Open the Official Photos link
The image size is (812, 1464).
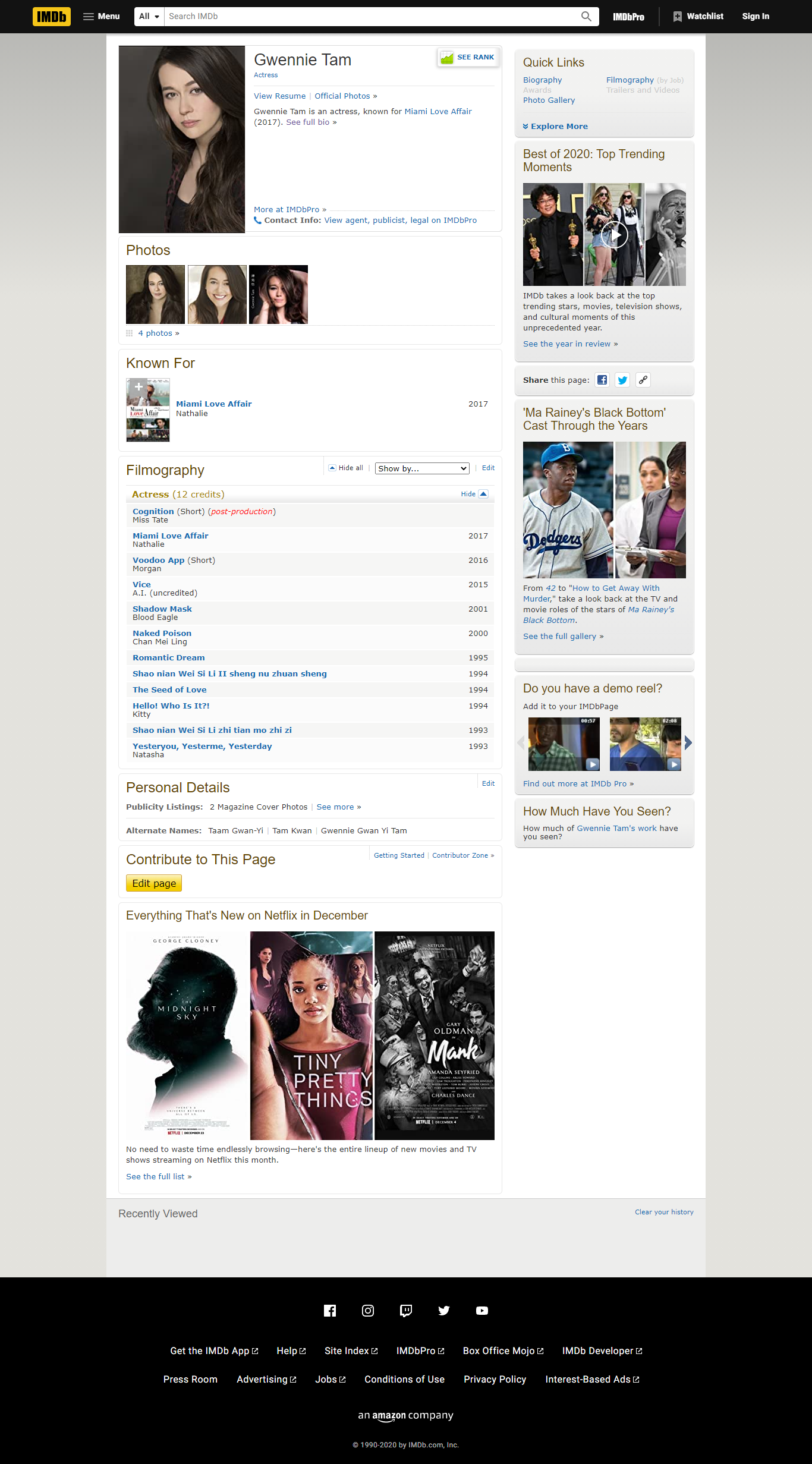coord(342,96)
